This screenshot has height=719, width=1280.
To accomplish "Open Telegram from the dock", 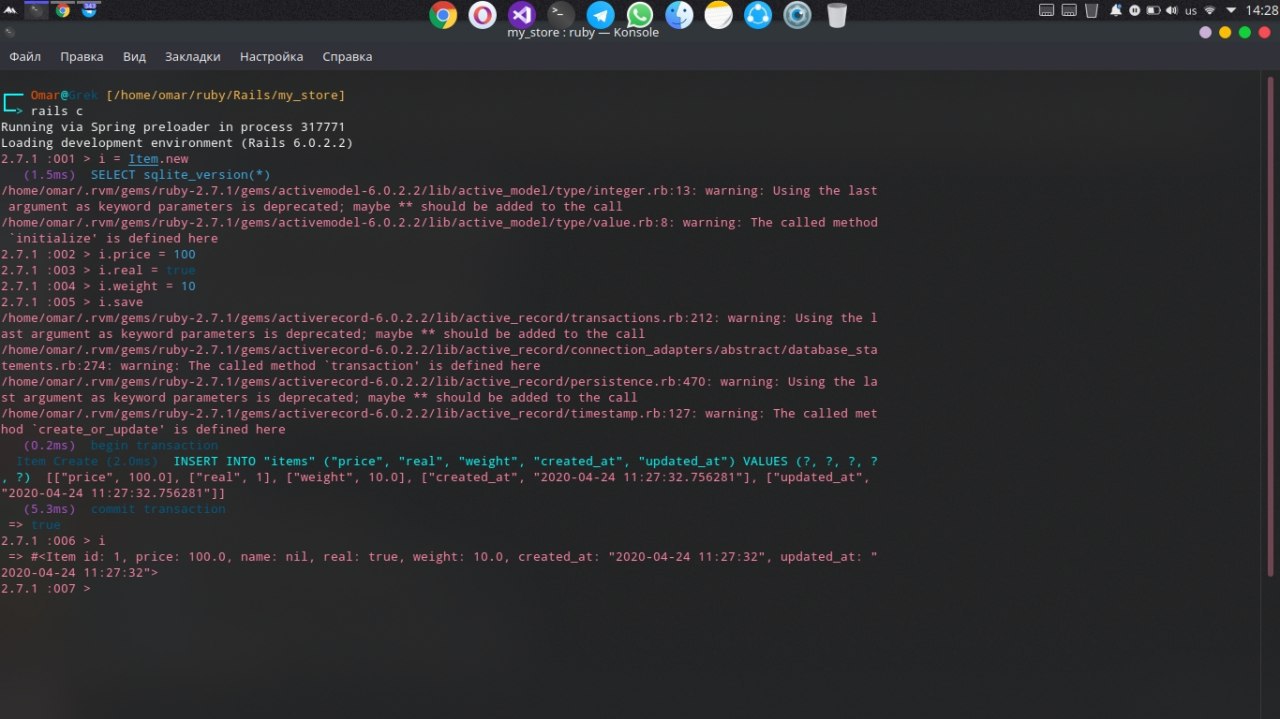I will [x=600, y=15].
